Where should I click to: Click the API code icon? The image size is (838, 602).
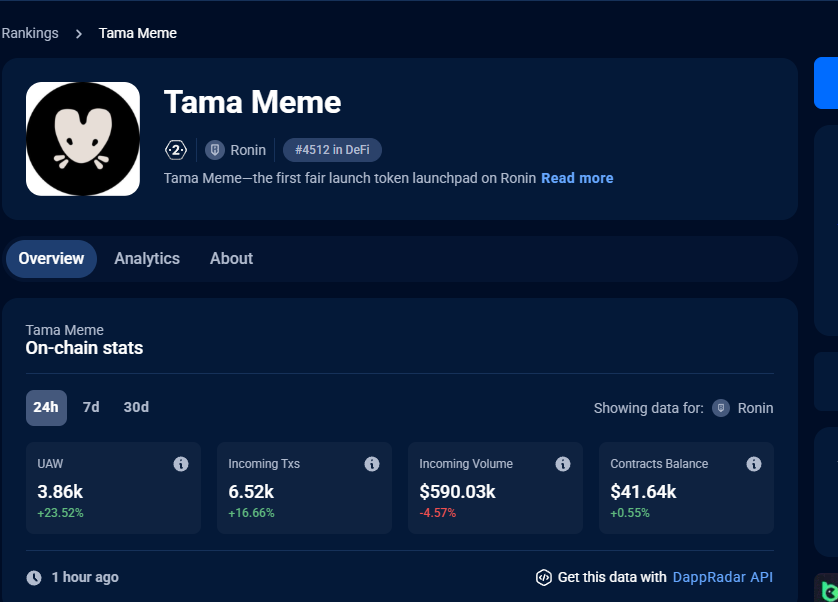544,578
